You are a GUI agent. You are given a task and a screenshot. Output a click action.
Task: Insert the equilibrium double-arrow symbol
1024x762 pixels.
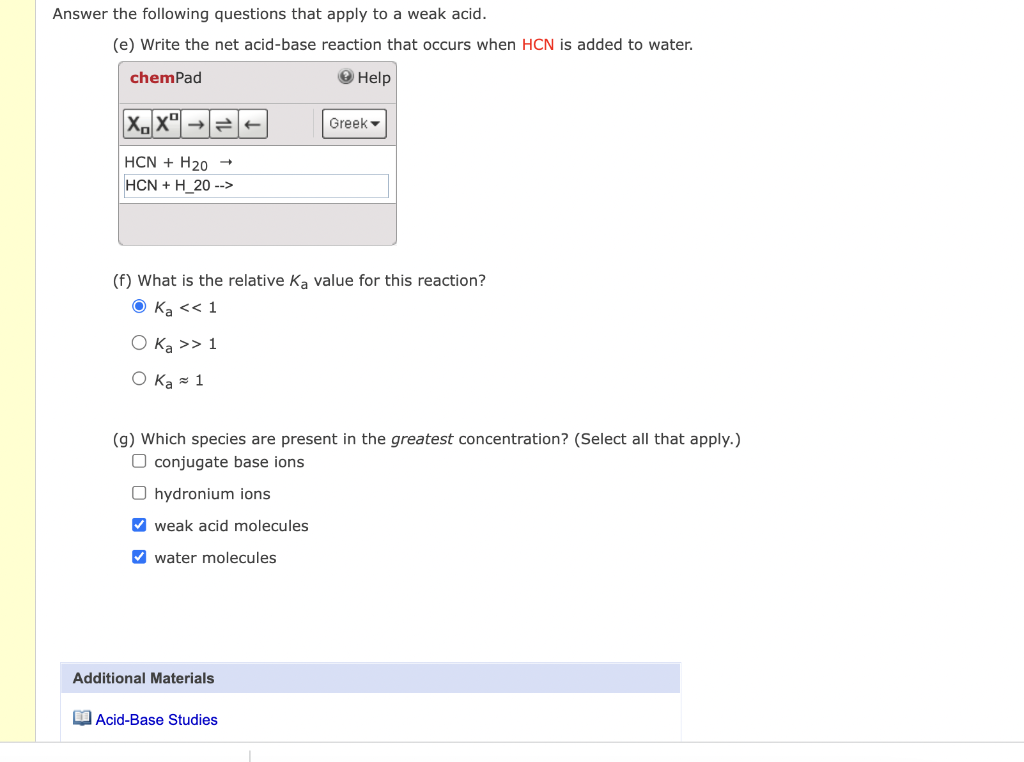pos(222,124)
